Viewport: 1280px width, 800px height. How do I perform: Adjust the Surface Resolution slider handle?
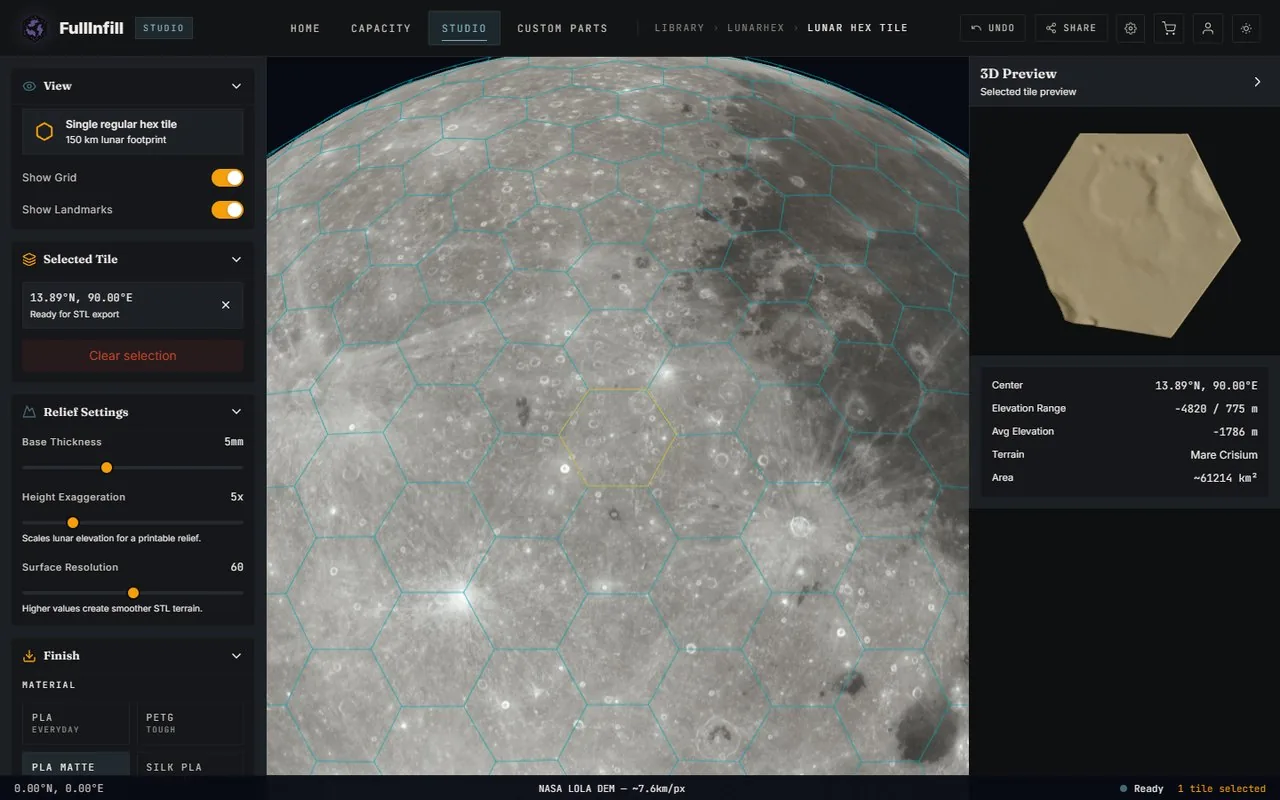point(133,593)
